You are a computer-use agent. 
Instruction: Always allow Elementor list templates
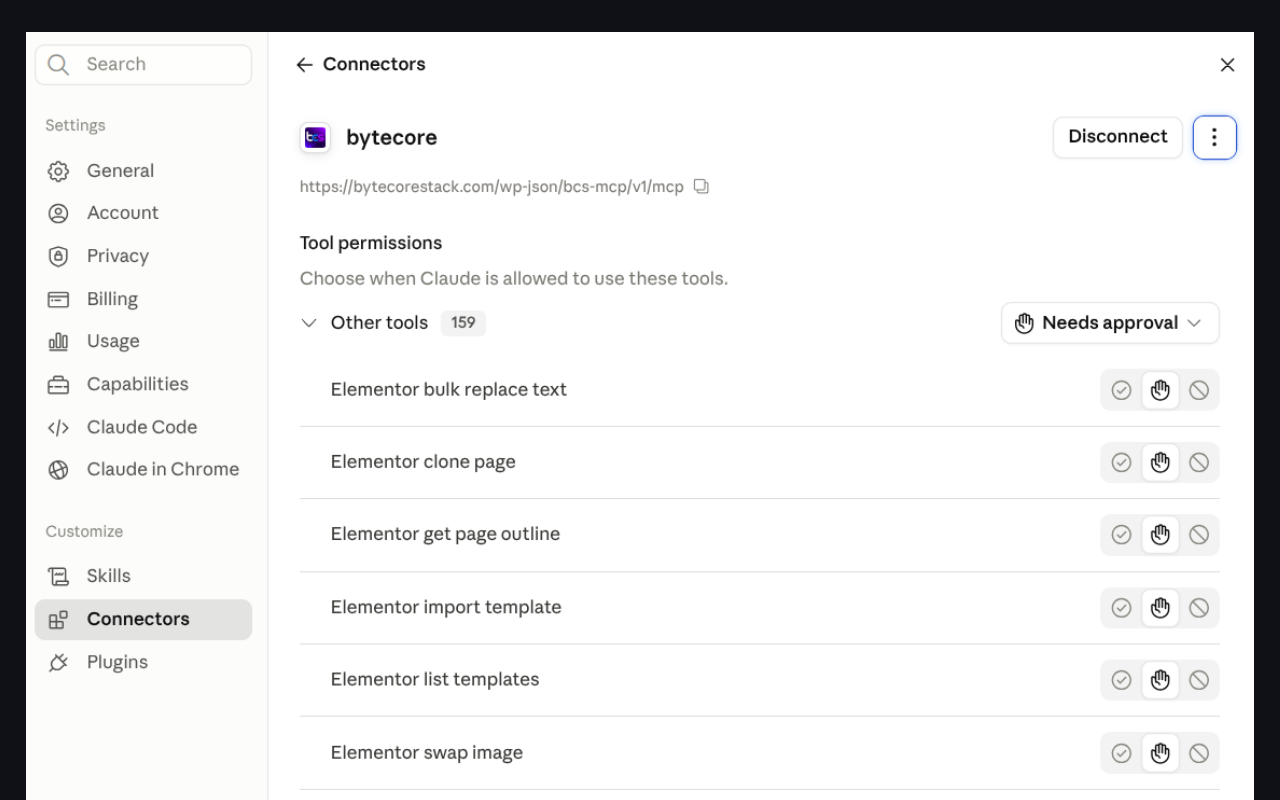click(x=1121, y=680)
